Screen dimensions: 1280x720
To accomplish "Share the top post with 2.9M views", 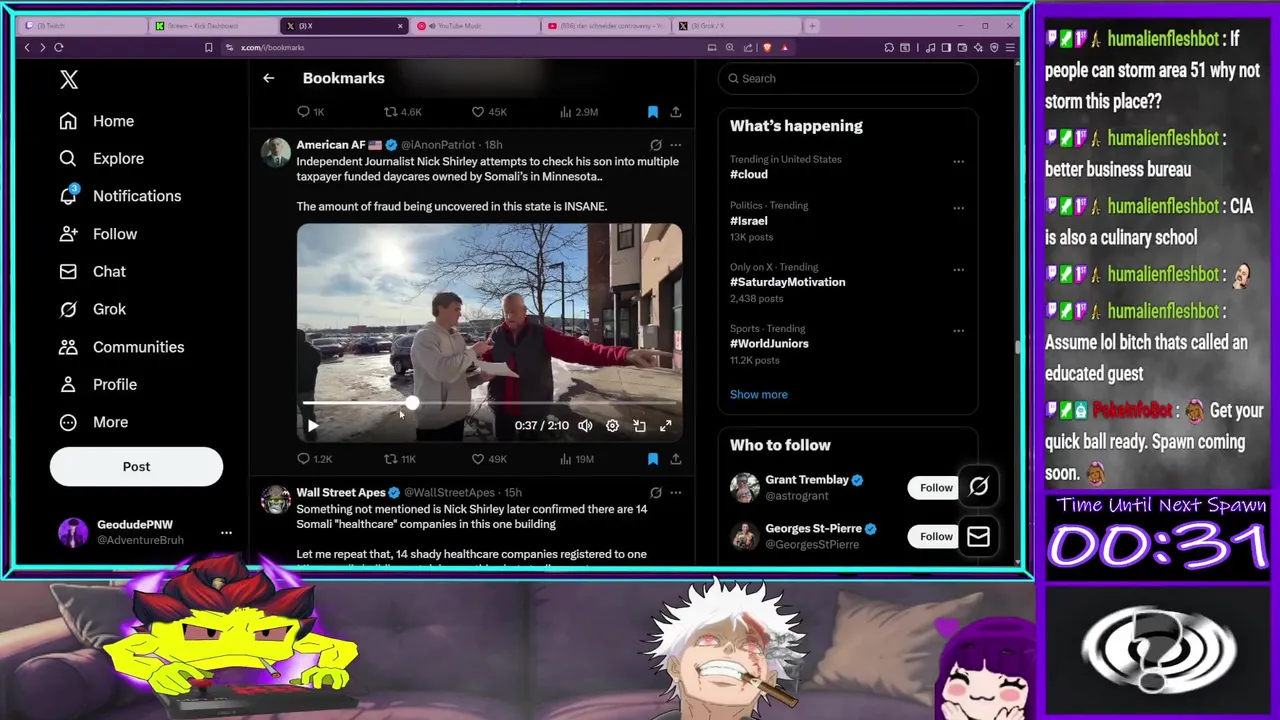I will point(676,112).
